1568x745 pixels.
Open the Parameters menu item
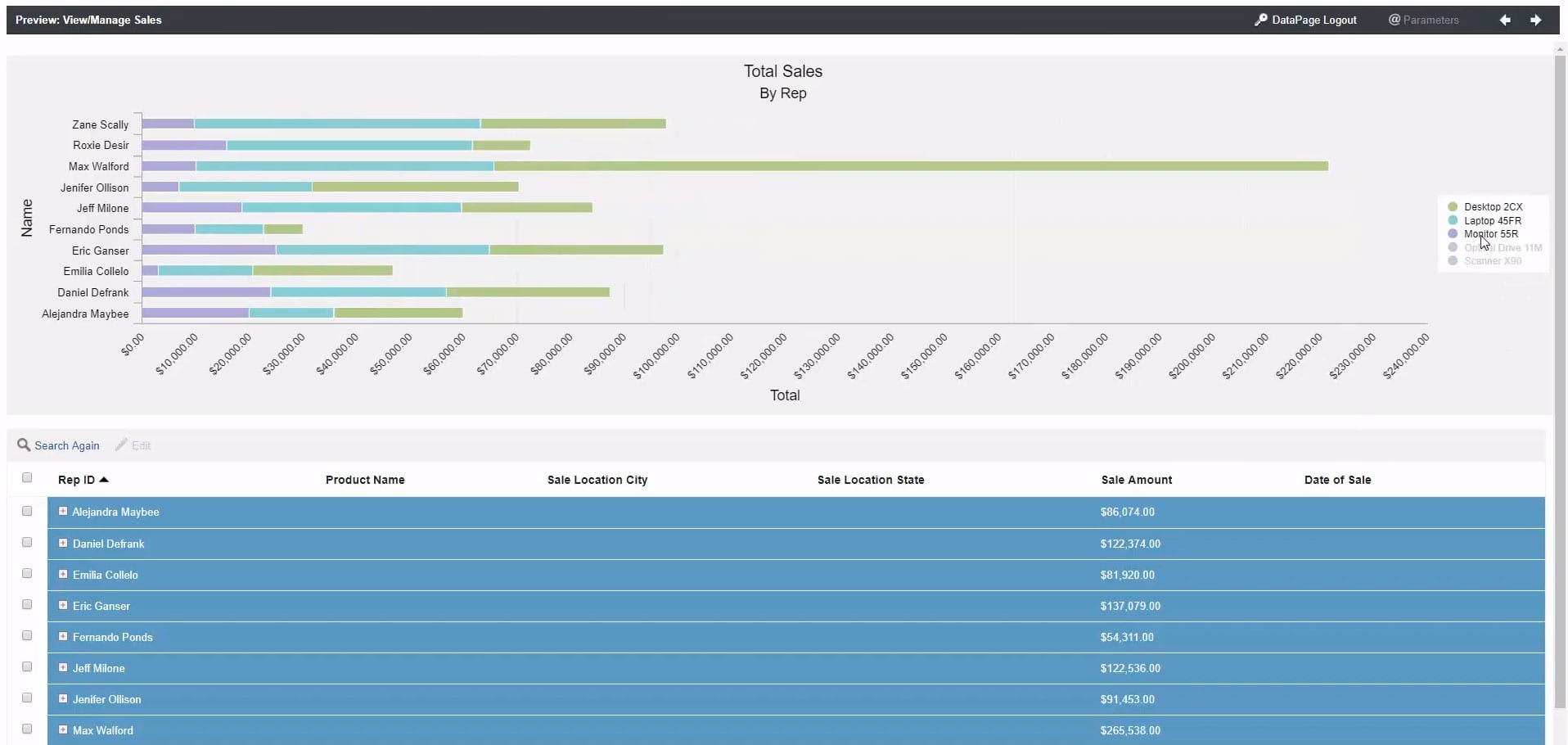(x=1424, y=20)
